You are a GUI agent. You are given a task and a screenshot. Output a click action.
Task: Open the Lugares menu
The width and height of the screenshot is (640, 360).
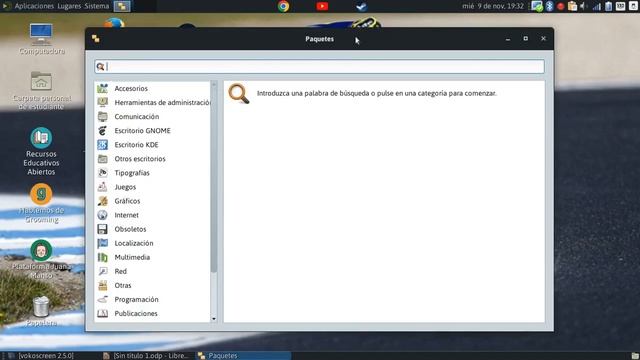point(69,6)
